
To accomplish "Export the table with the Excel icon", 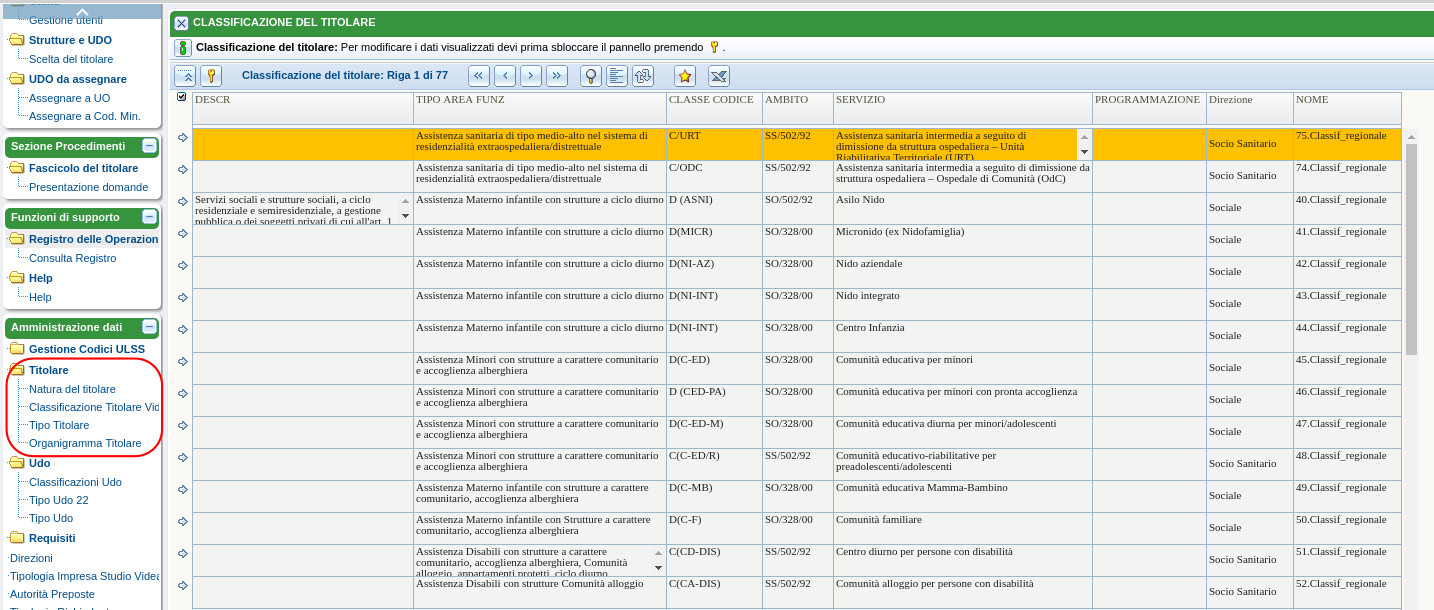I will tap(719, 76).
